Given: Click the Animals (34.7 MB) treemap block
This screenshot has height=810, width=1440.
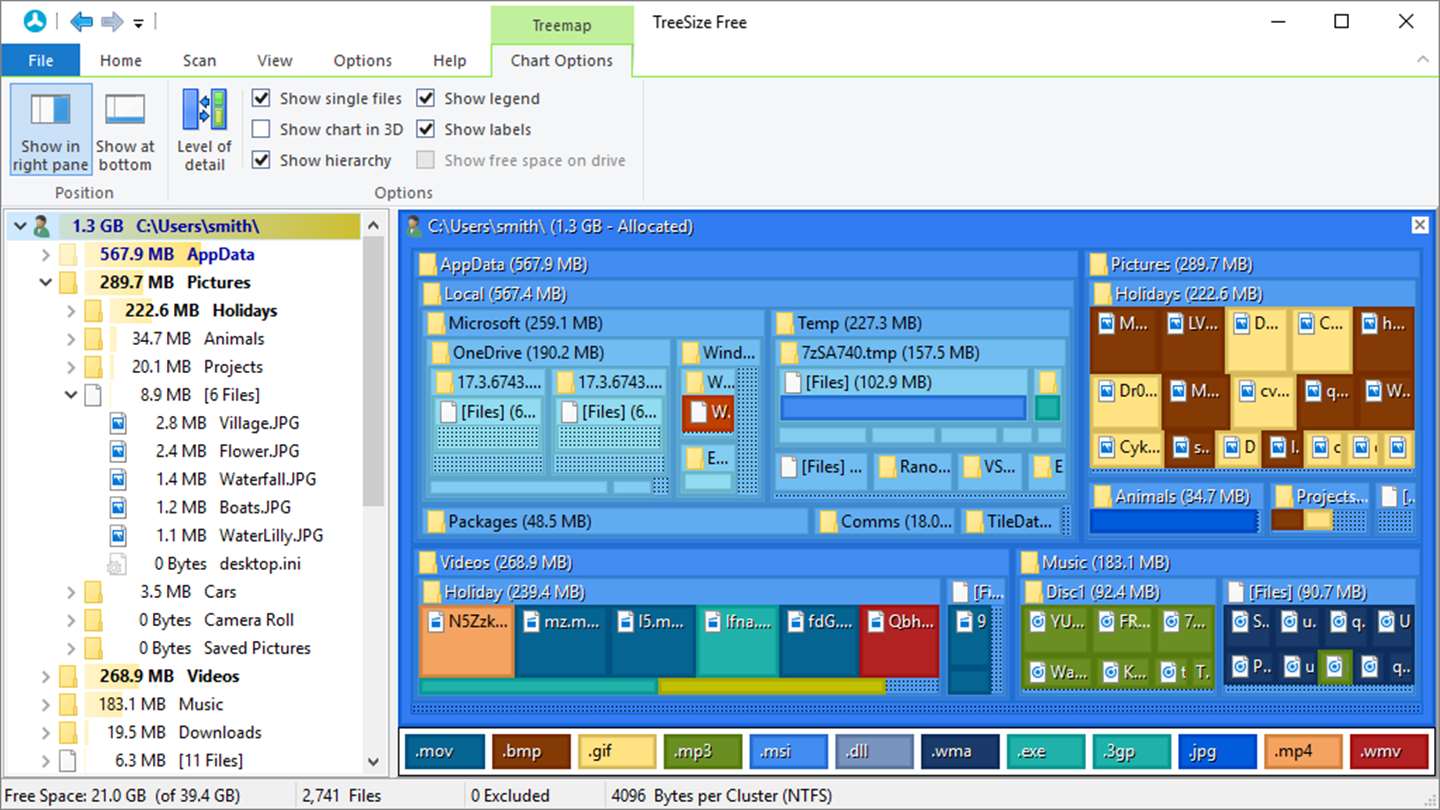Looking at the screenshot, I should (1175, 508).
